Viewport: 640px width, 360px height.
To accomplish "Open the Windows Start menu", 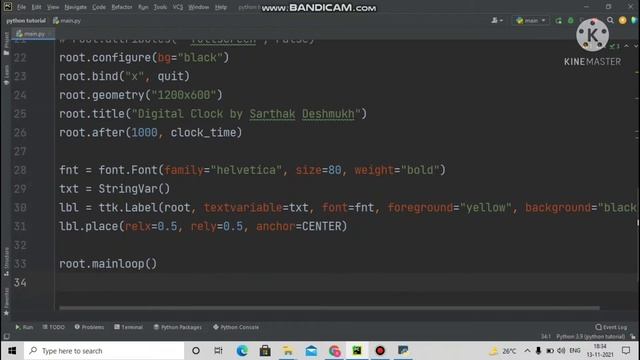I will point(12,351).
